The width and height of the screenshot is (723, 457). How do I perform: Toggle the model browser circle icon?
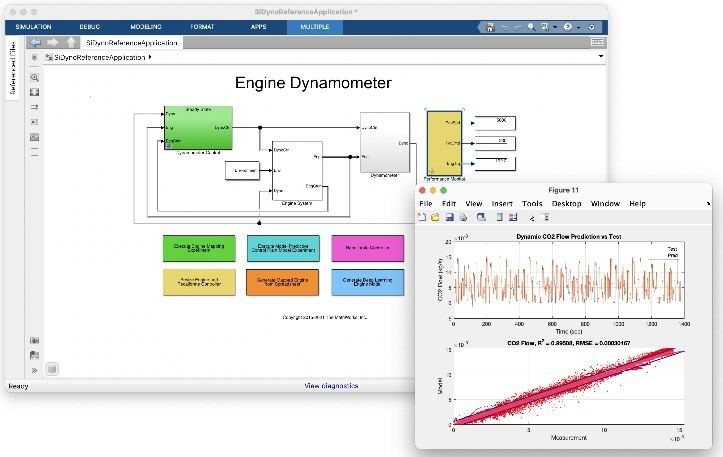pyautogui.click(x=34, y=58)
